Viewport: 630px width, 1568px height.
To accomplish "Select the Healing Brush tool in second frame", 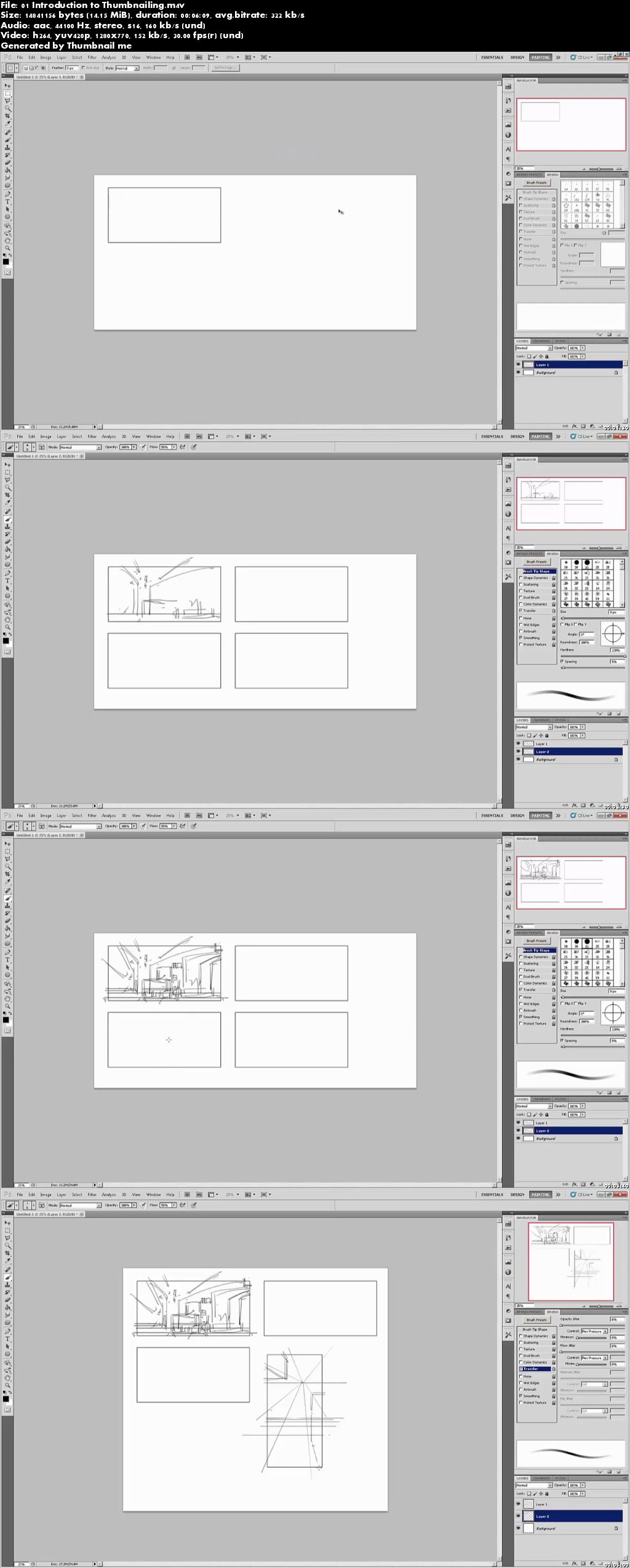I will (7, 511).
